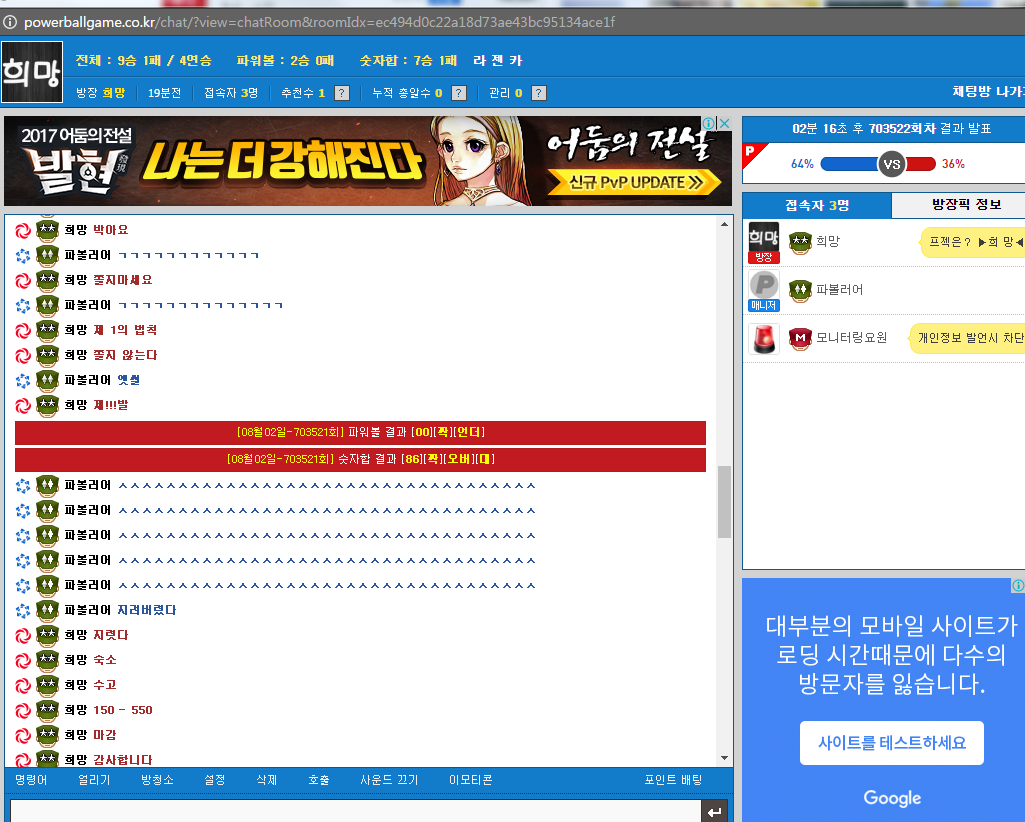The image size is (1025, 822).
Task: Click red swirl icon beside 희망 박아요
Action: click(x=23, y=230)
